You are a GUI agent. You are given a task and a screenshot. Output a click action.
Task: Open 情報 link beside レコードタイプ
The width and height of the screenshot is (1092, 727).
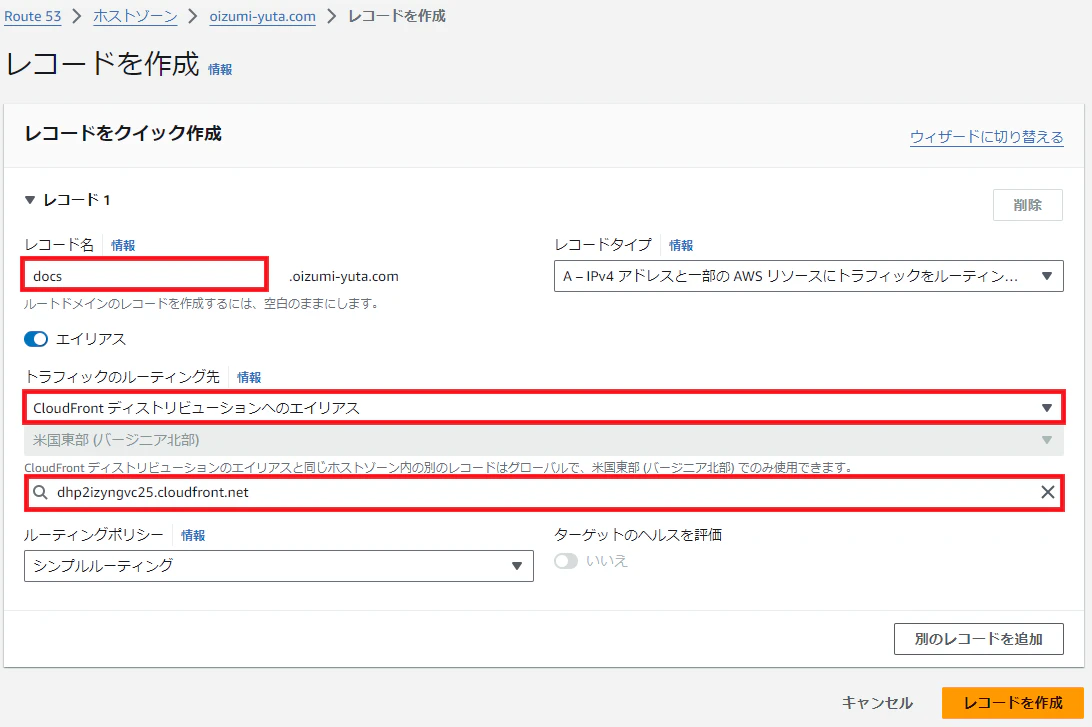(x=681, y=245)
